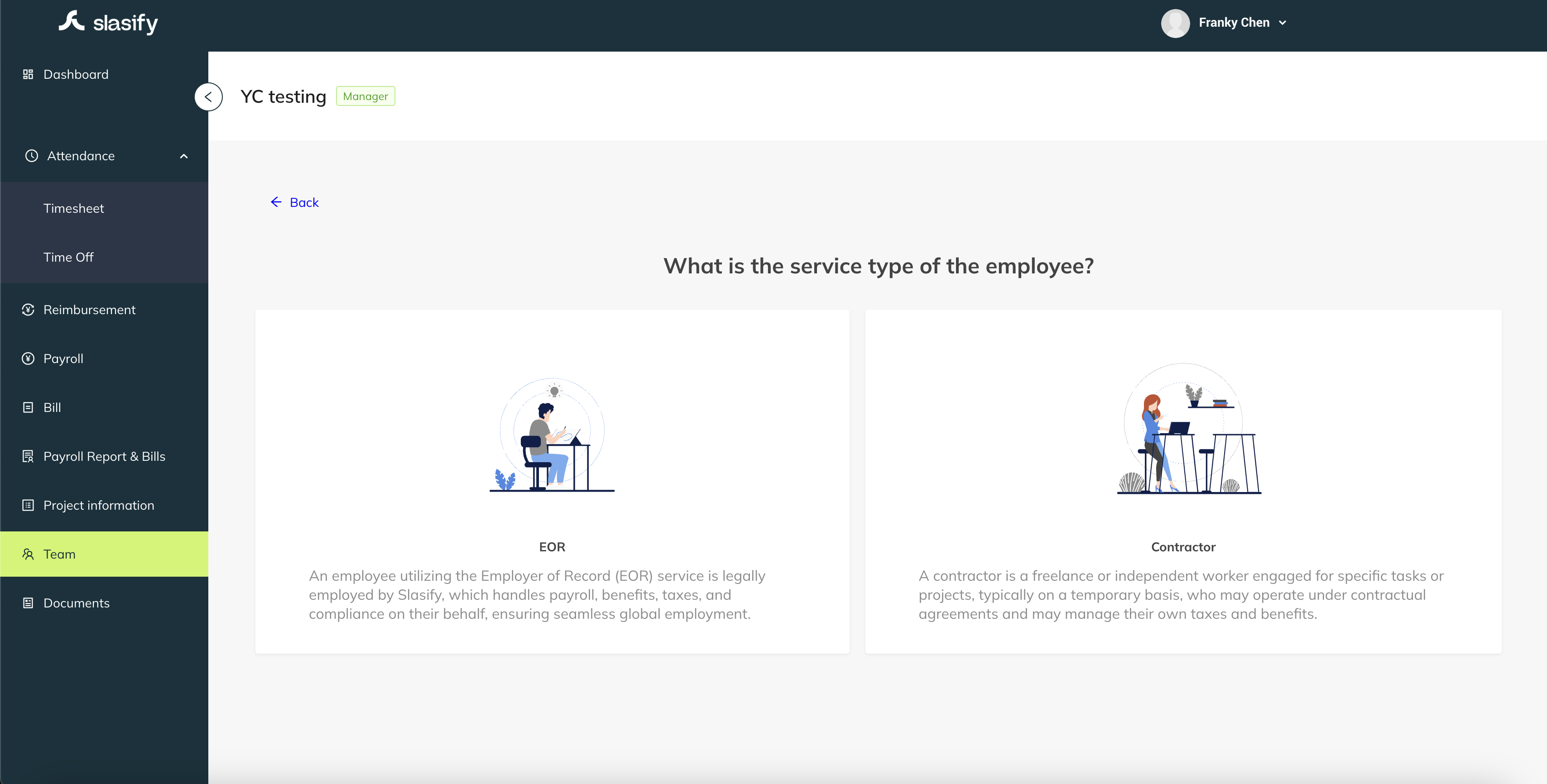This screenshot has width=1547, height=784.
Task: Click the Attendance menu label
Action: point(81,155)
